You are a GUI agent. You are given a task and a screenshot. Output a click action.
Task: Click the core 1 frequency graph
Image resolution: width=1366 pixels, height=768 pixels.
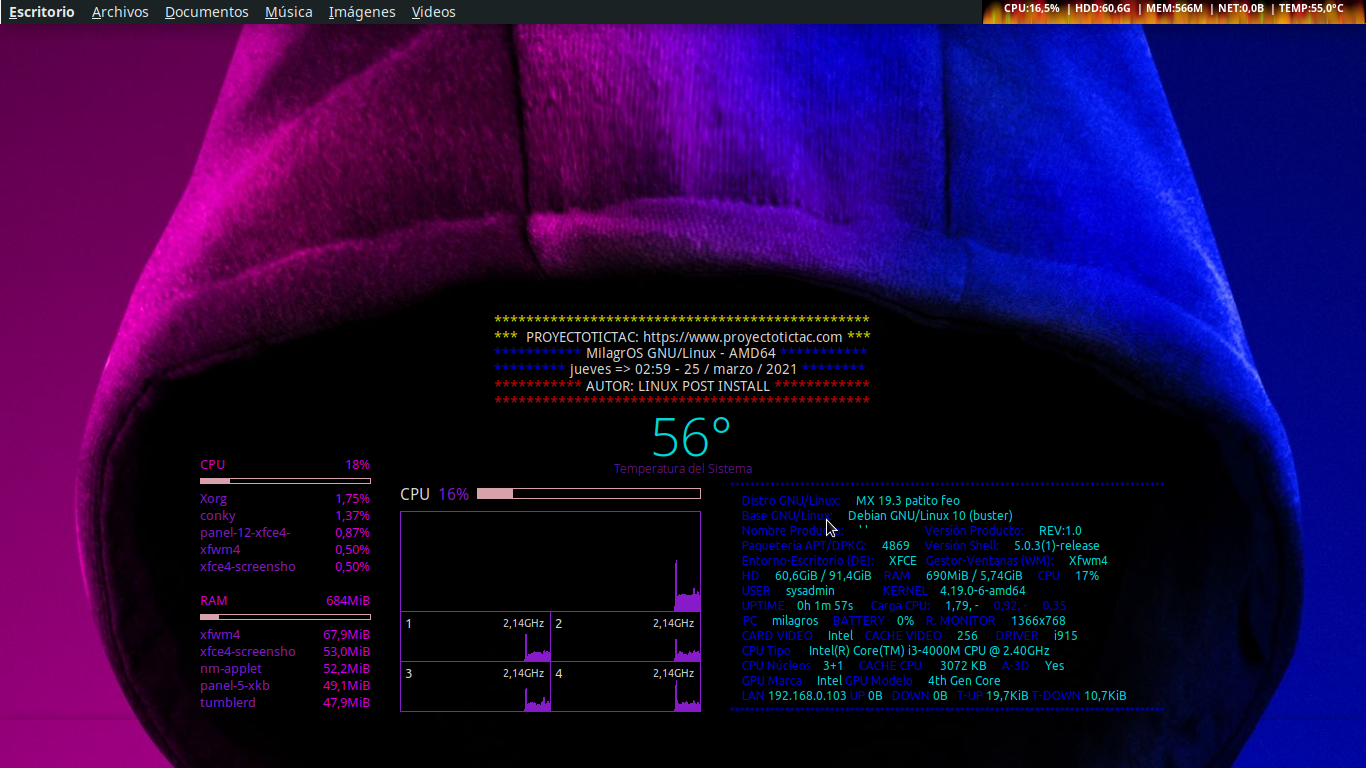click(475, 636)
